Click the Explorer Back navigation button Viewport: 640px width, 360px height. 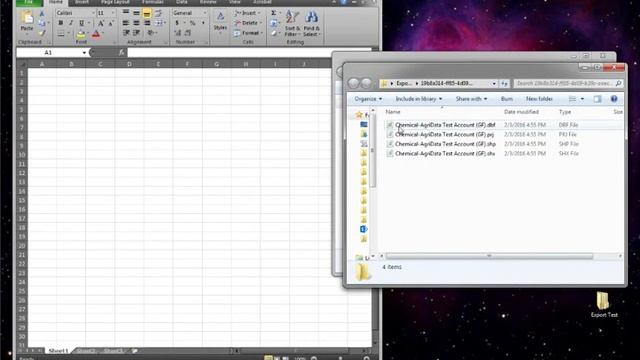pos(353,83)
